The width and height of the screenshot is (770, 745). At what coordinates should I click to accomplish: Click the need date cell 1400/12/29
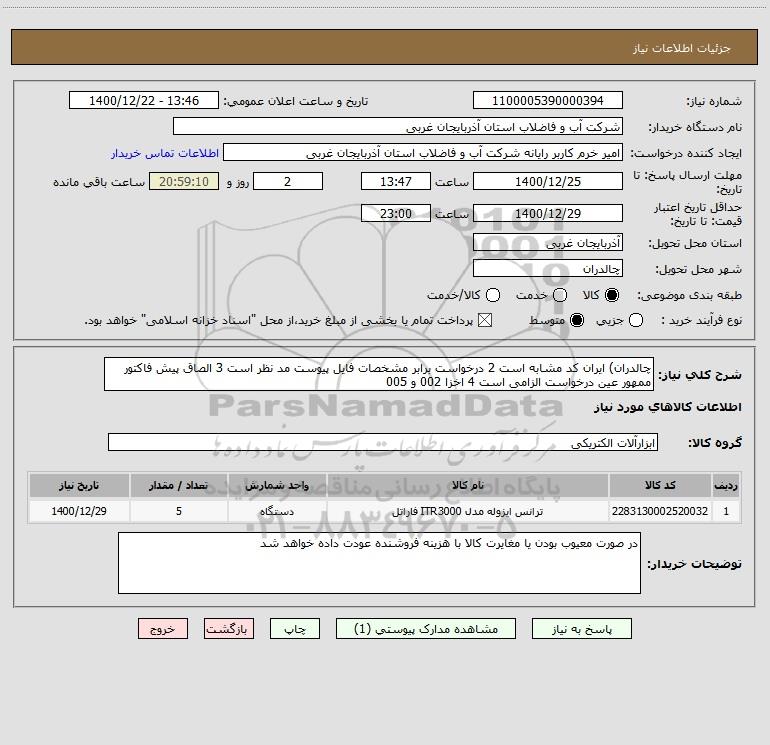click(79, 511)
